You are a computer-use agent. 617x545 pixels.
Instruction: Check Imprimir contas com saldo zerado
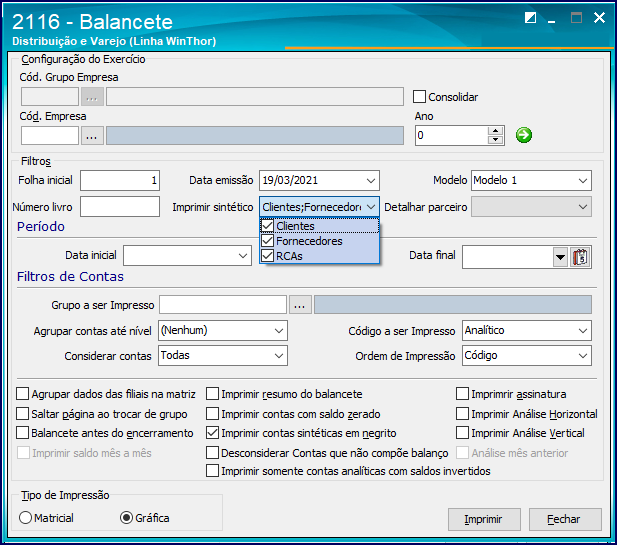(212, 414)
